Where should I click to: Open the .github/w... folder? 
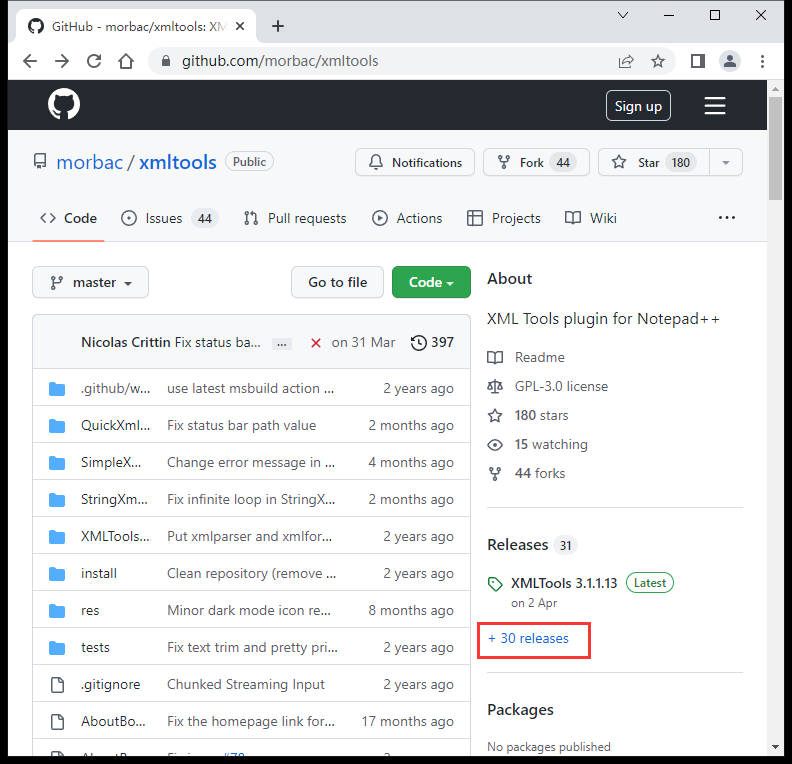116,388
